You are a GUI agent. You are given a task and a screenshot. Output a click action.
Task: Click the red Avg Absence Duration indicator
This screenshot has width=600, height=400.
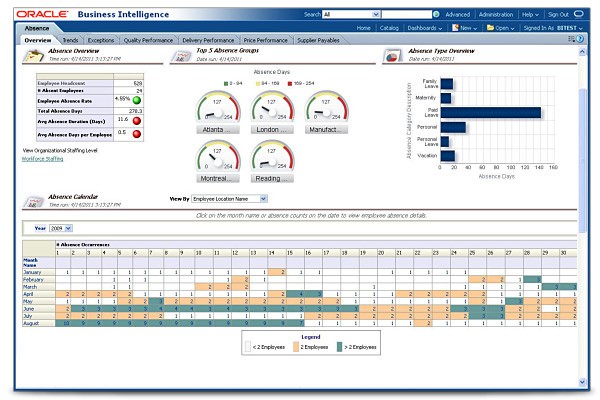click(137, 121)
